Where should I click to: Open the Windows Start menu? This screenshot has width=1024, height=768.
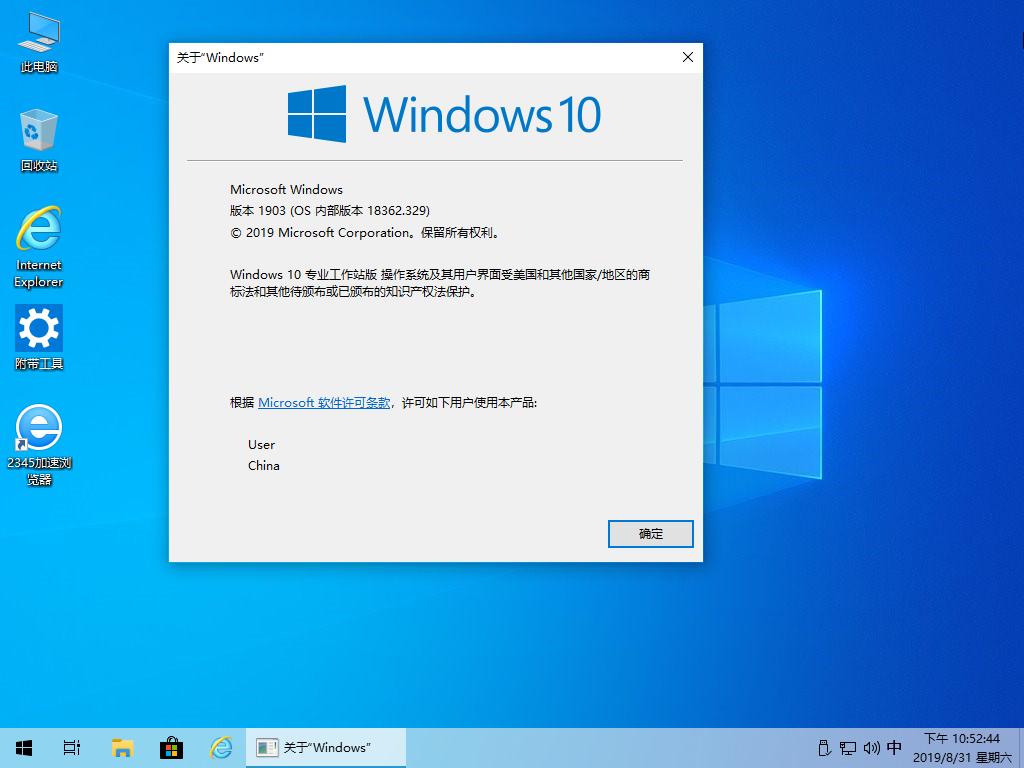[24, 748]
